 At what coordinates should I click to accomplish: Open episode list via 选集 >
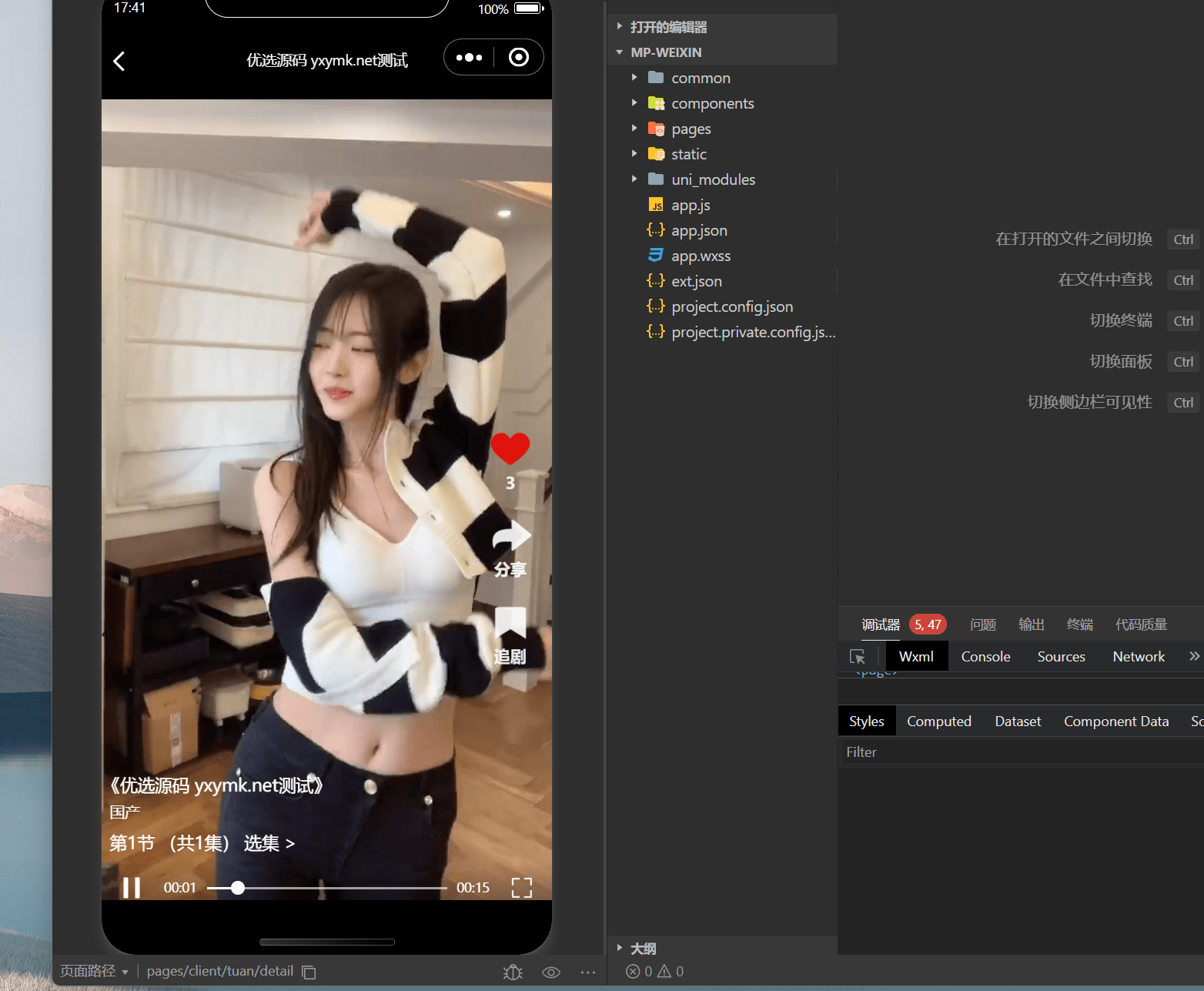(x=269, y=844)
